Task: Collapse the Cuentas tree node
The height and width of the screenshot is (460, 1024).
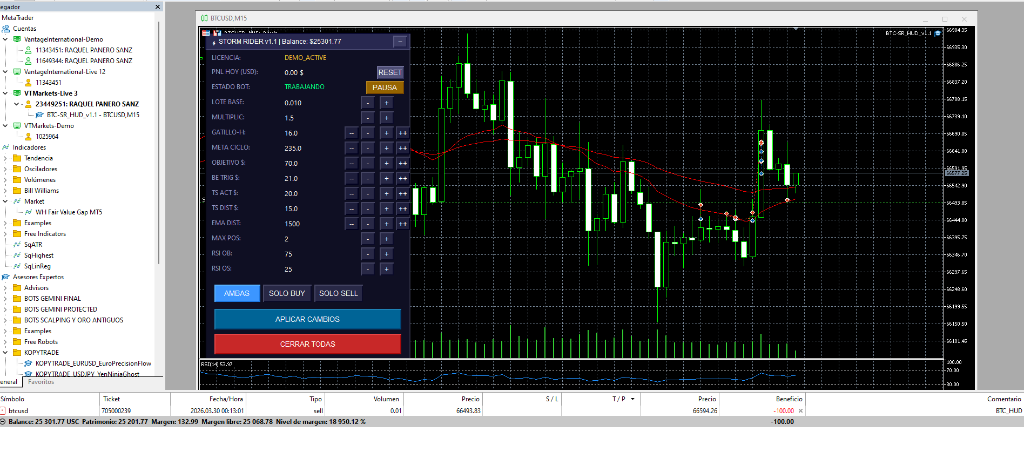Action: click(5, 28)
